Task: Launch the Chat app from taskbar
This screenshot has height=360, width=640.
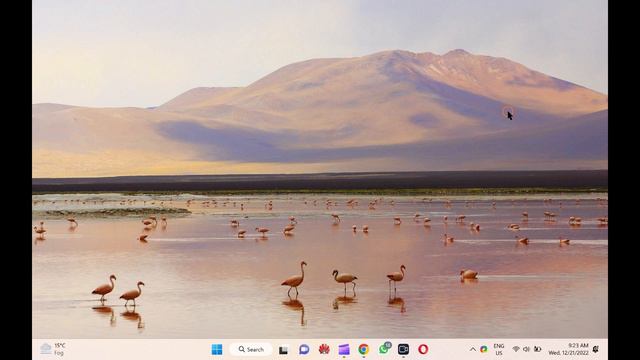Action: click(304, 349)
